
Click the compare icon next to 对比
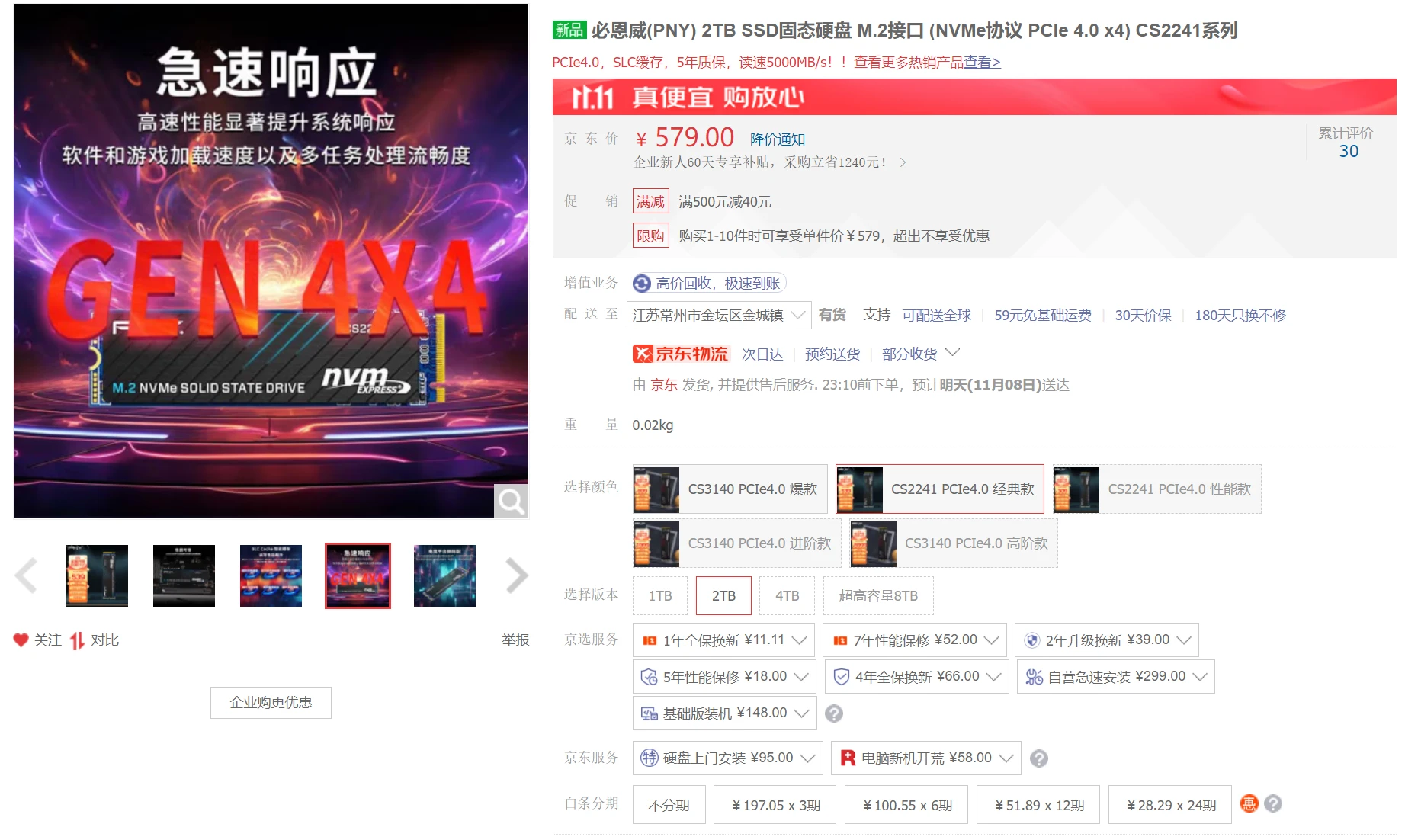point(77,640)
